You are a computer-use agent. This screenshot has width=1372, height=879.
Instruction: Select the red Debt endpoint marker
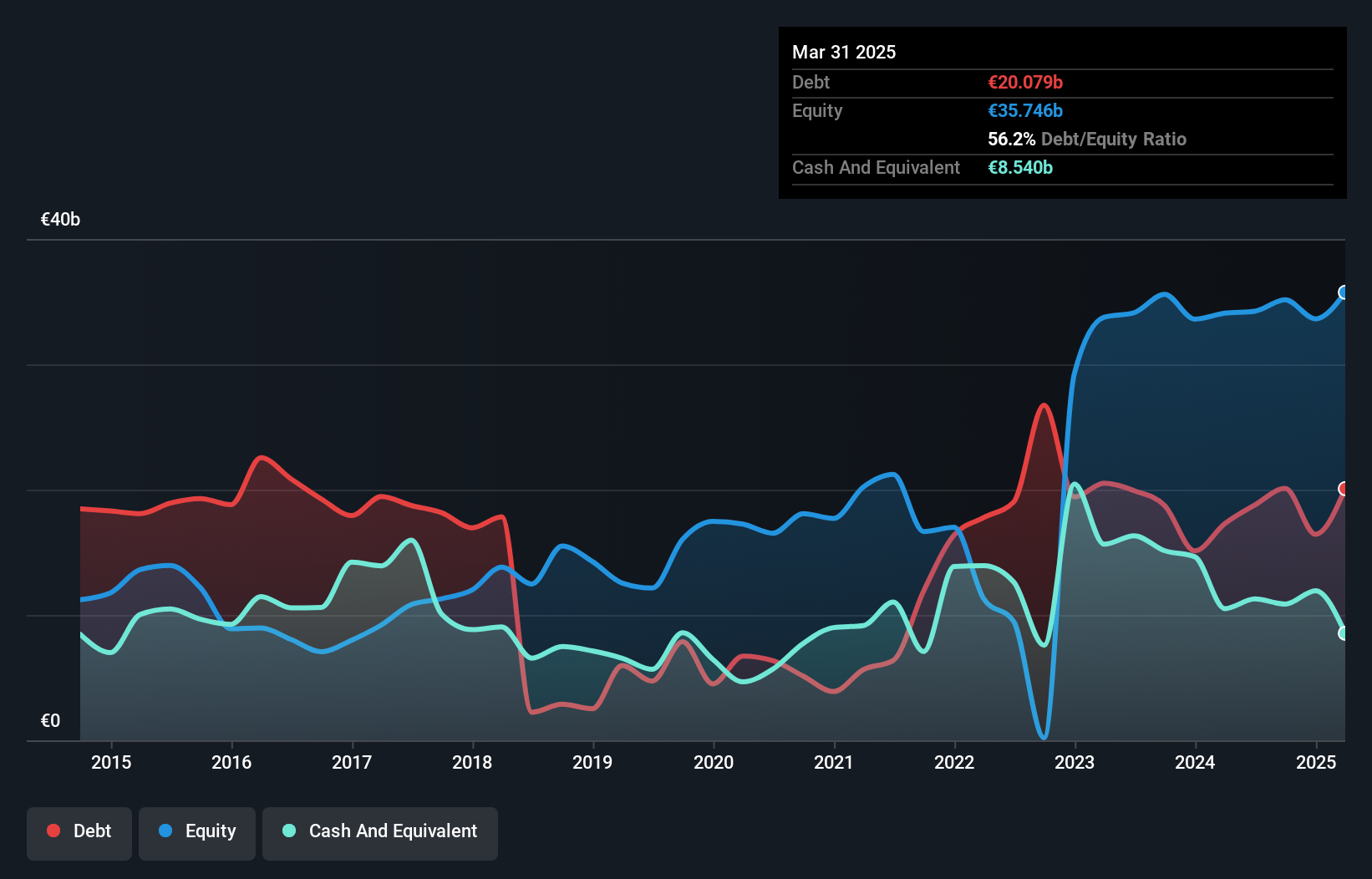point(1344,489)
